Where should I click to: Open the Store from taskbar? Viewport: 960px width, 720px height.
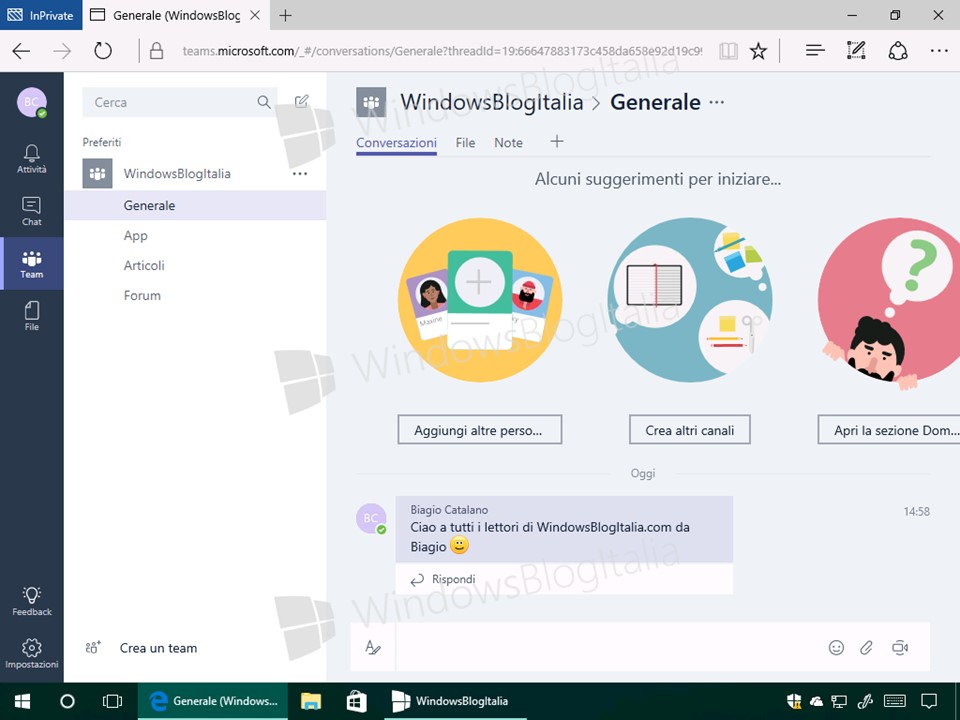coord(356,701)
